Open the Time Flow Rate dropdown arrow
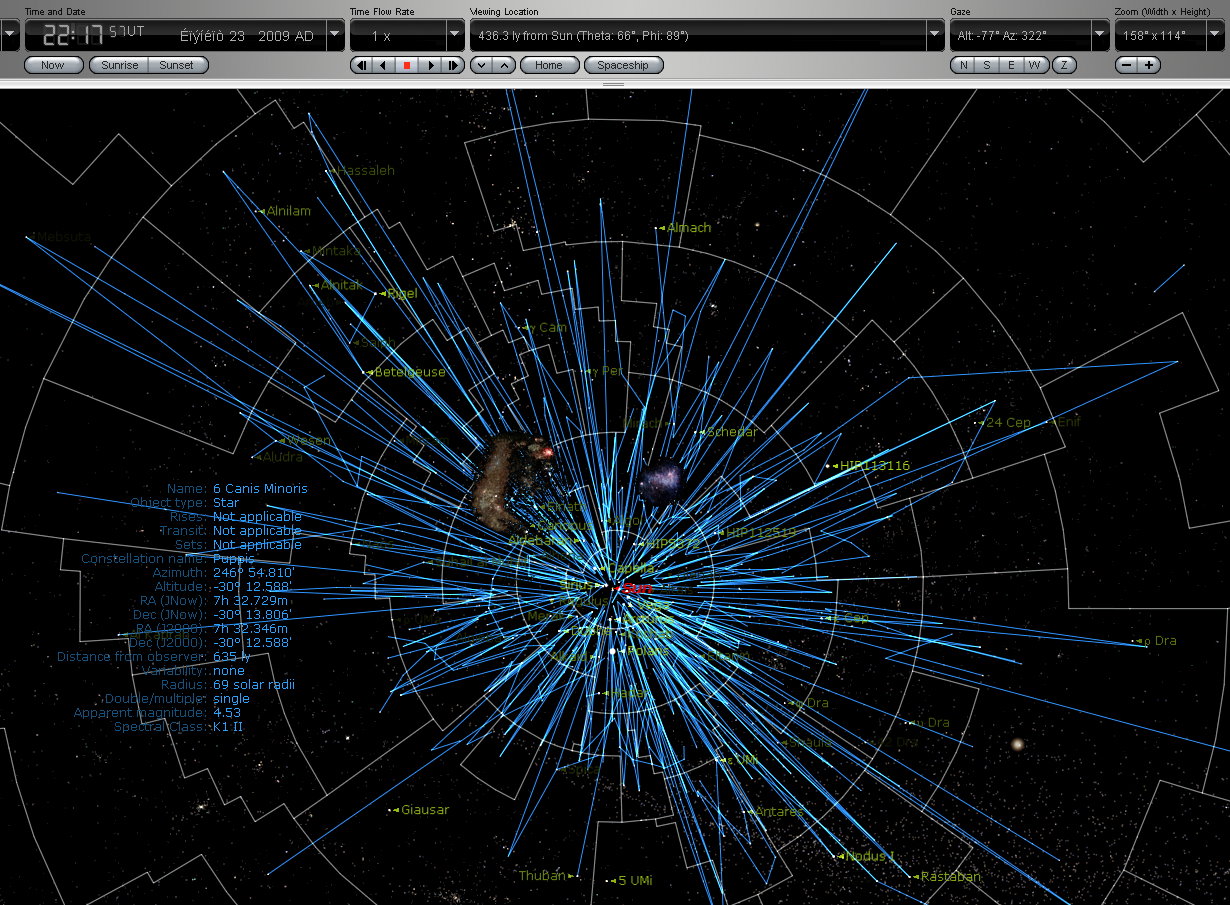This screenshot has height=905, width=1230. coord(455,36)
